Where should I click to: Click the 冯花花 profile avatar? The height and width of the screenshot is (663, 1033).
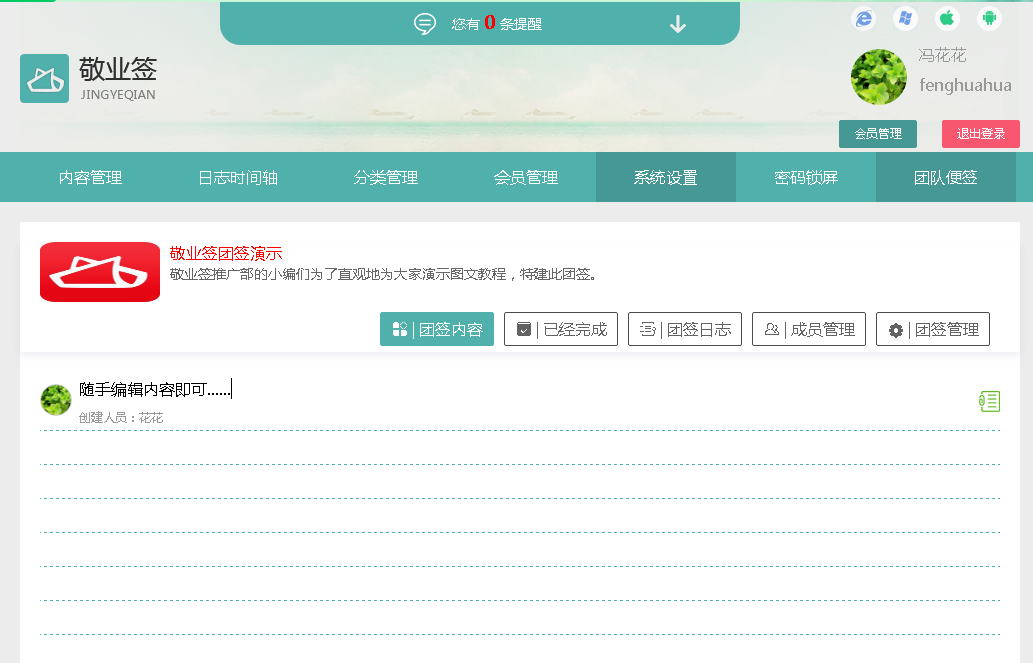coord(878,77)
